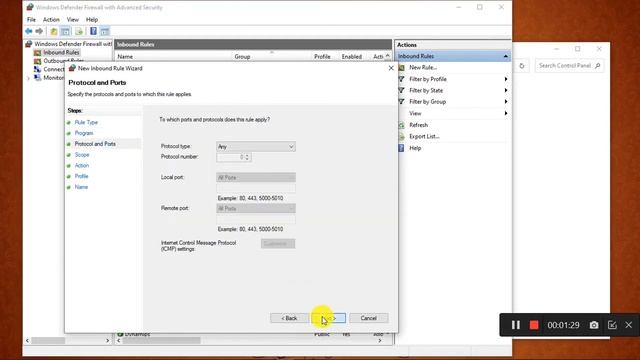Expand the View submenu arrow in Actions
The height and width of the screenshot is (360, 640).
coord(506,113)
